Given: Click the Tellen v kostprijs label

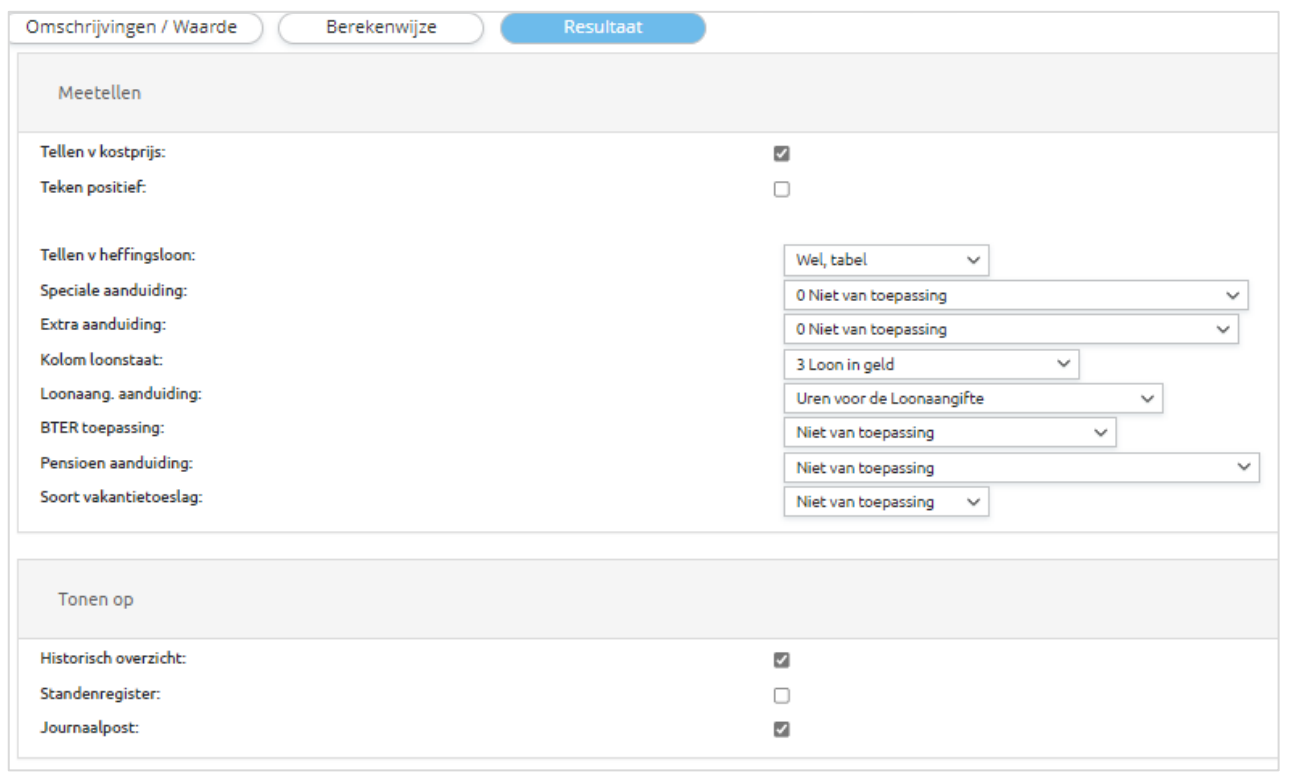Looking at the screenshot, I should click(x=103, y=152).
